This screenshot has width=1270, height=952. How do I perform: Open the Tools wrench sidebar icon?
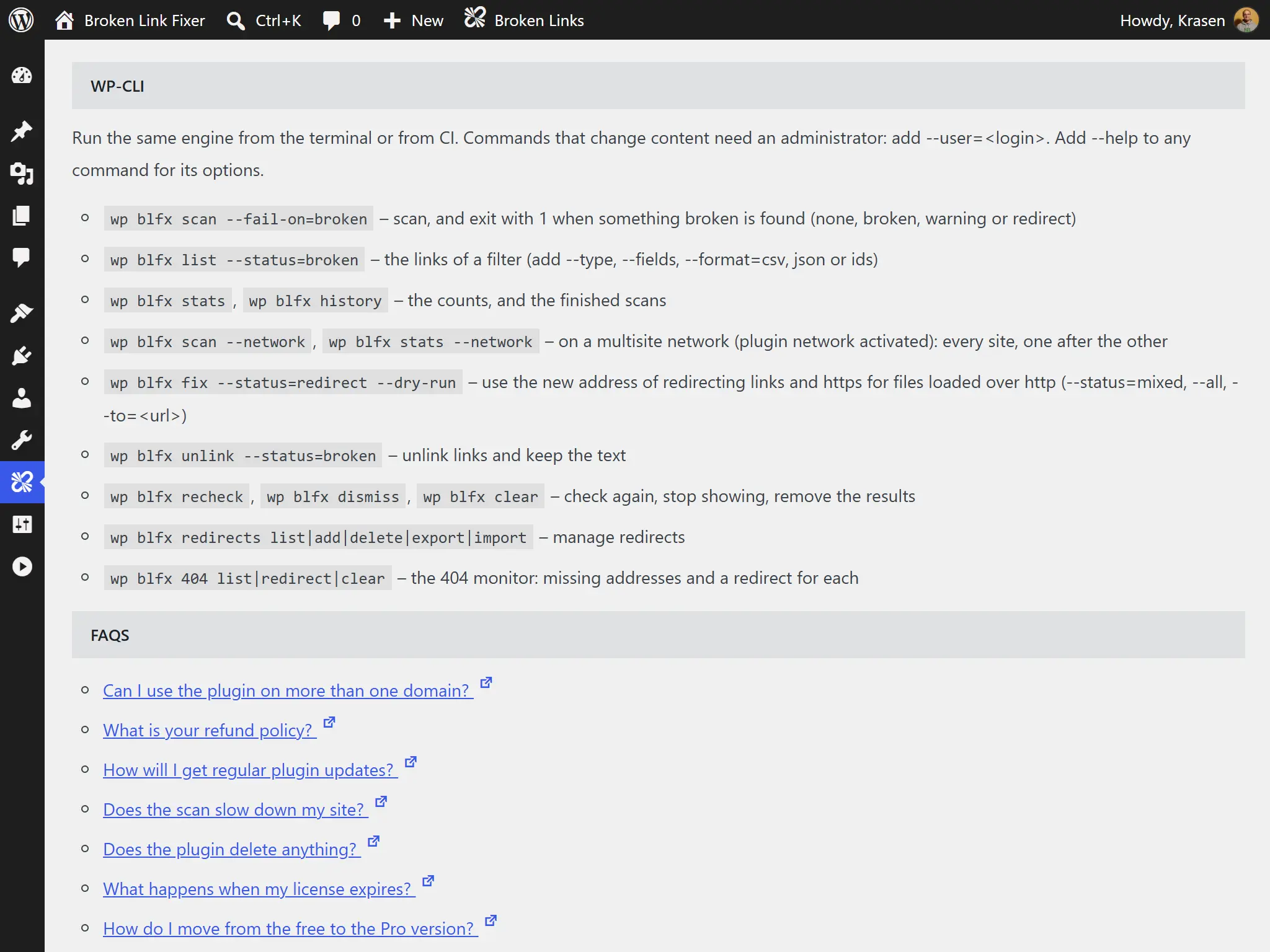click(x=22, y=440)
